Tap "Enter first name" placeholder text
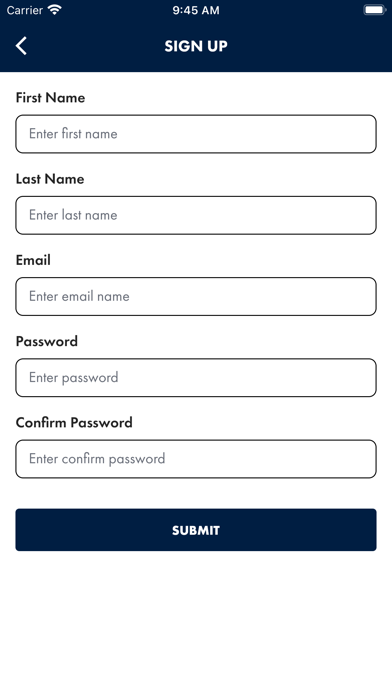The height and width of the screenshot is (696, 392). (x=73, y=134)
